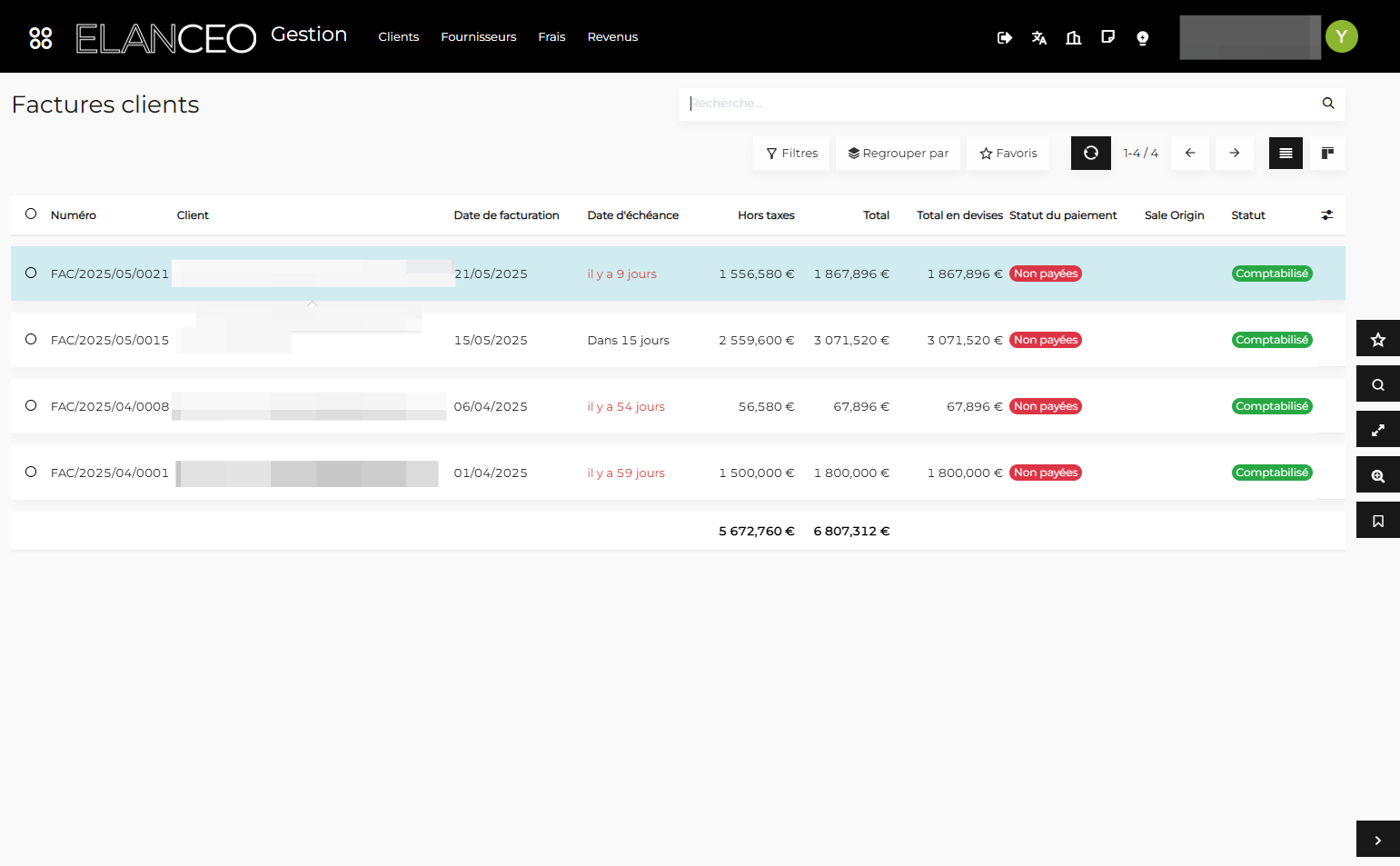Screen dimensions: 1400x866
Task: Open the Regrouper par dropdown
Action: (x=898, y=154)
